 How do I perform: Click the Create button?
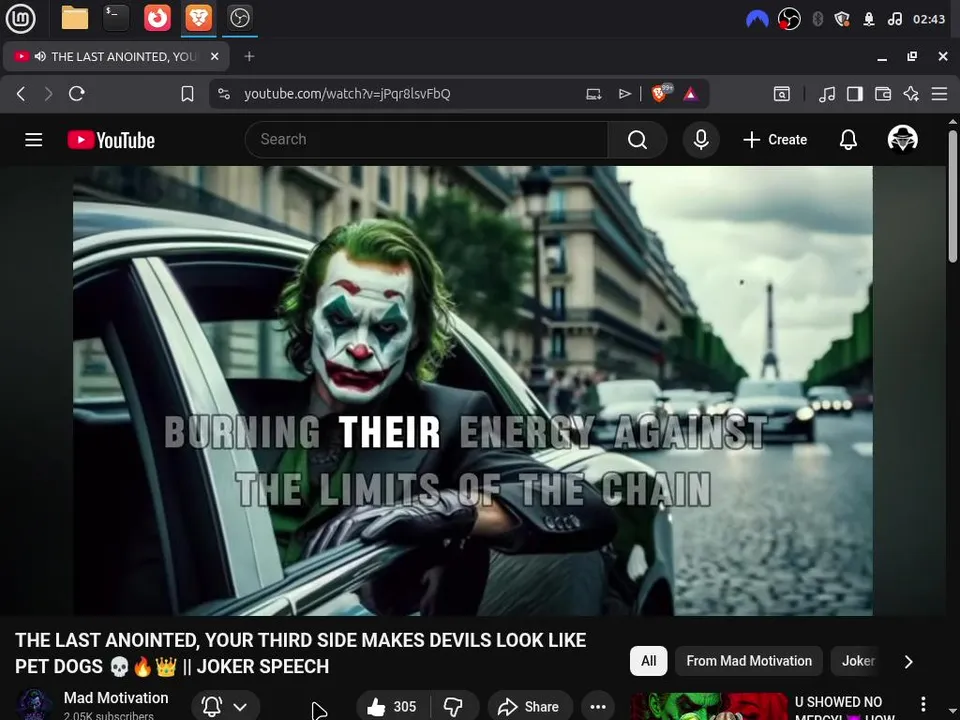775,140
